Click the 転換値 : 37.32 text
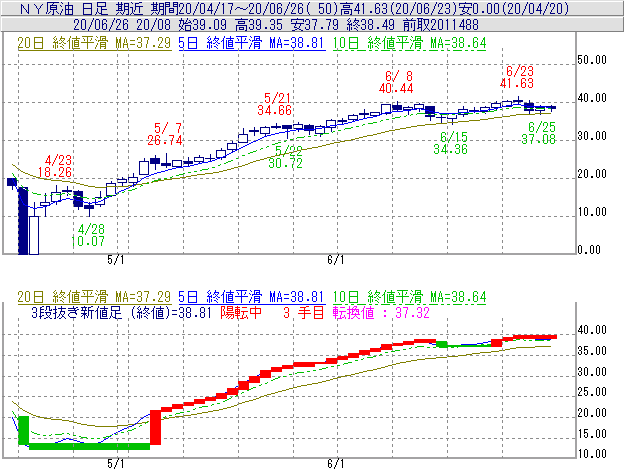The width and height of the screenshot is (624, 475). [x=381, y=313]
